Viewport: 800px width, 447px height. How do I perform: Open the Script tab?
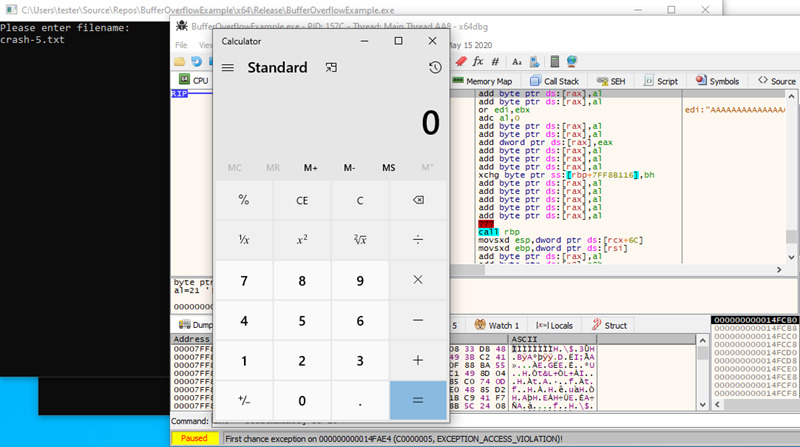pyautogui.click(x=661, y=81)
